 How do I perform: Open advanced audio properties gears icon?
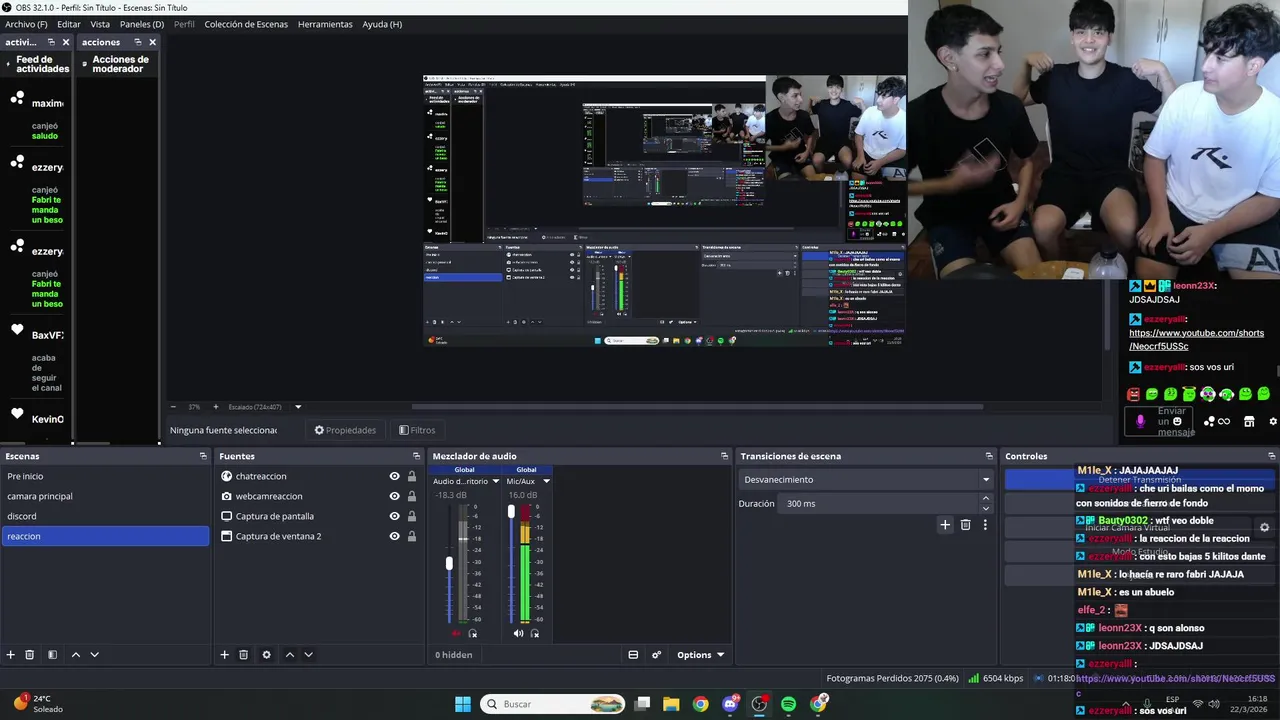pos(657,655)
